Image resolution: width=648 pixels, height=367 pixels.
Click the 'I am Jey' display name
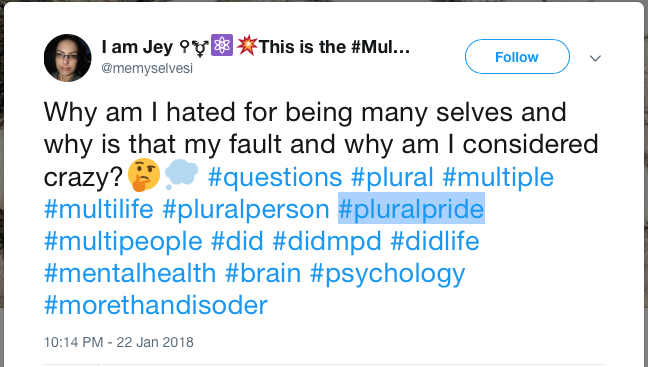137,47
